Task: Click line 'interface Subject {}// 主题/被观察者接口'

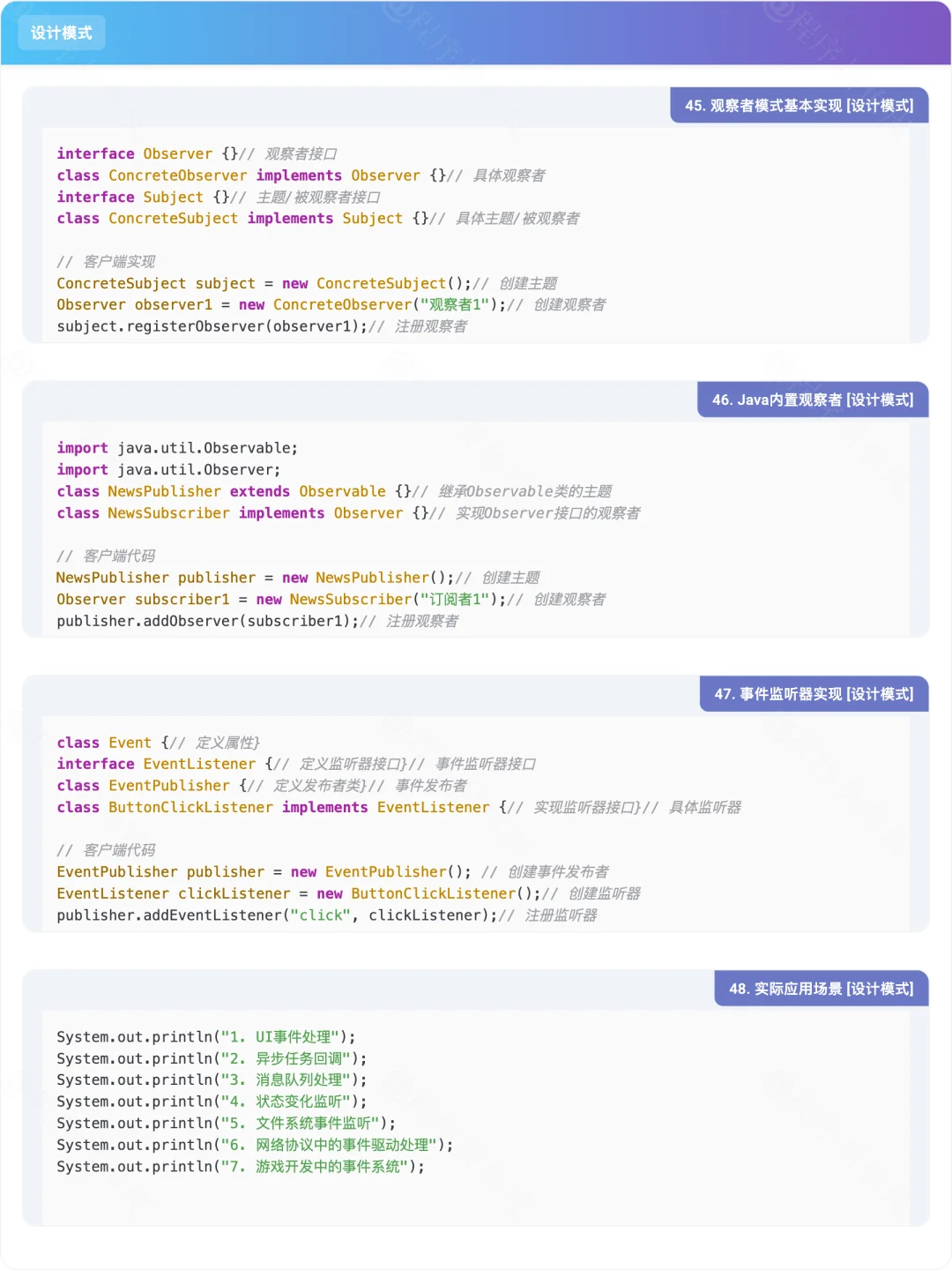Action: click(219, 197)
